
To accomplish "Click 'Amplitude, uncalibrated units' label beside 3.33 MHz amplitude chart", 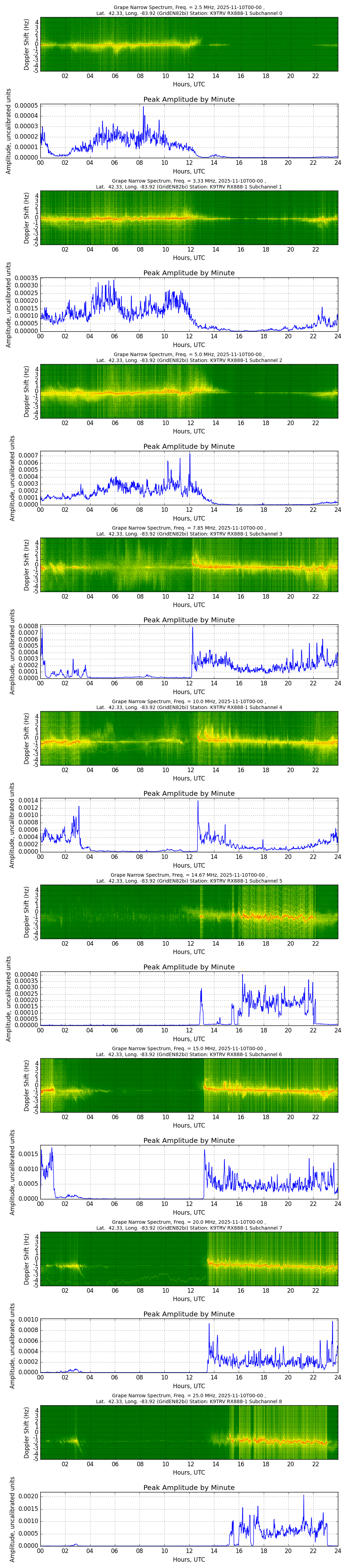I will click(9, 304).
